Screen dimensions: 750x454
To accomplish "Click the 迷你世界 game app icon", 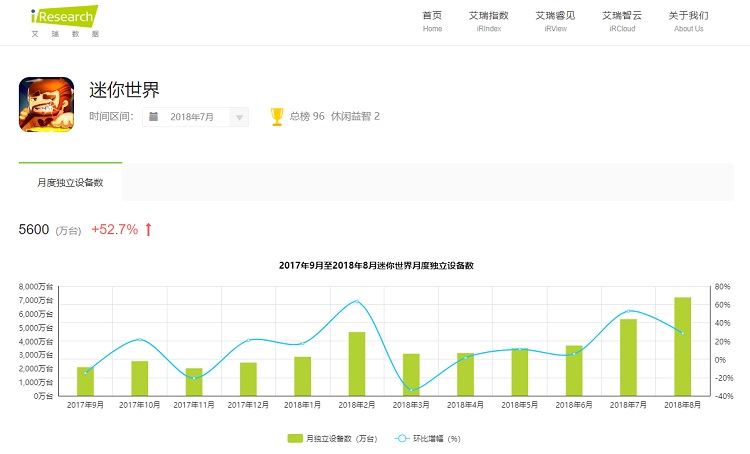I will pyautogui.click(x=46, y=104).
